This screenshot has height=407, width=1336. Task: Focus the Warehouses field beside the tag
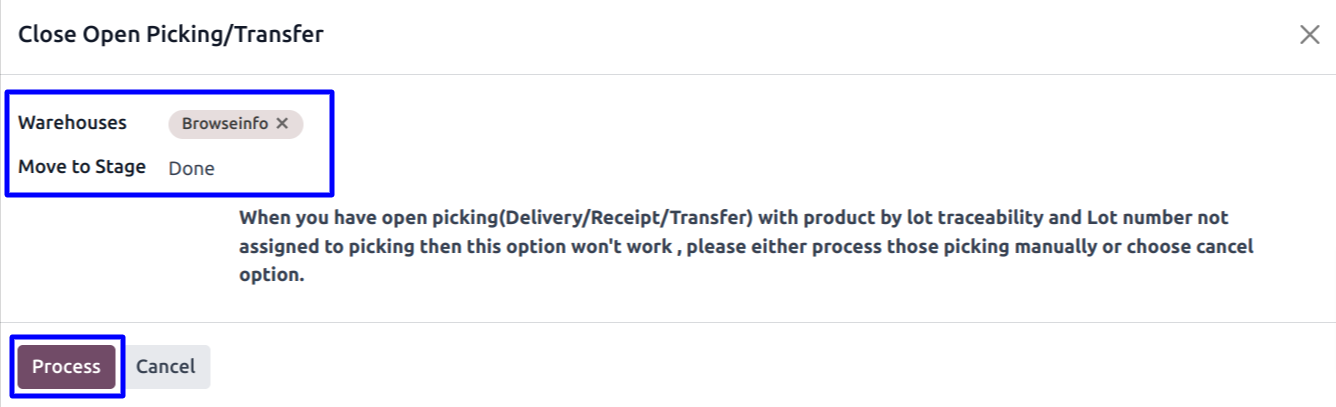coord(316,124)
